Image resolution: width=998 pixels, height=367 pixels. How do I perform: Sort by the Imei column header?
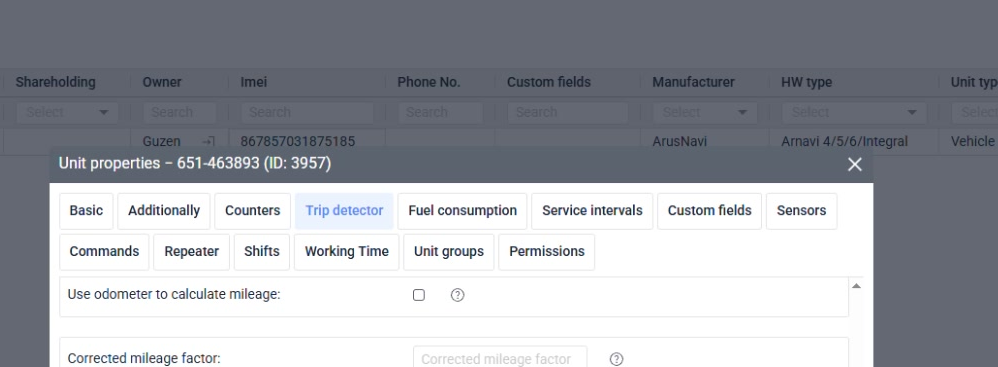(254, 83)
